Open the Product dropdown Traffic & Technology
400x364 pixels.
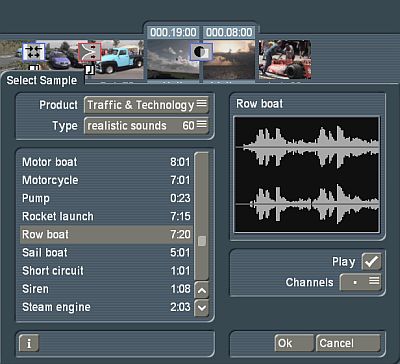pyautogui.click(x=147, y=105)
